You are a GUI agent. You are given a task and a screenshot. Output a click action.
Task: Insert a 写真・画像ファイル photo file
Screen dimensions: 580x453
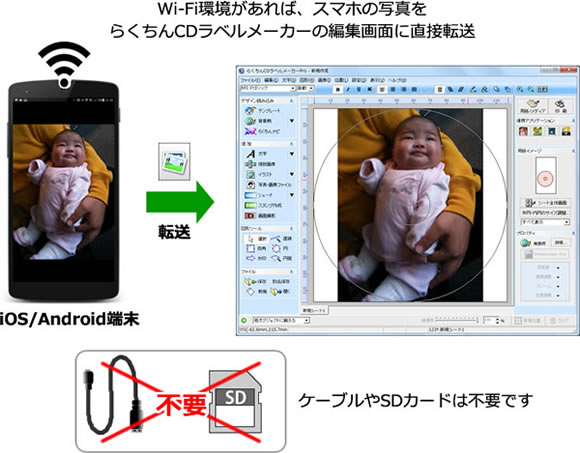point(269,185)
